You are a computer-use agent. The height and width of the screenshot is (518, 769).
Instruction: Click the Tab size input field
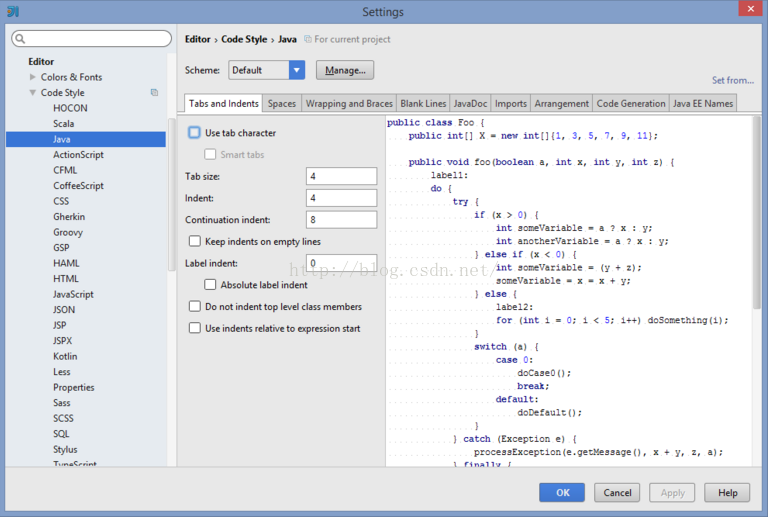click(x=341, y=176)
